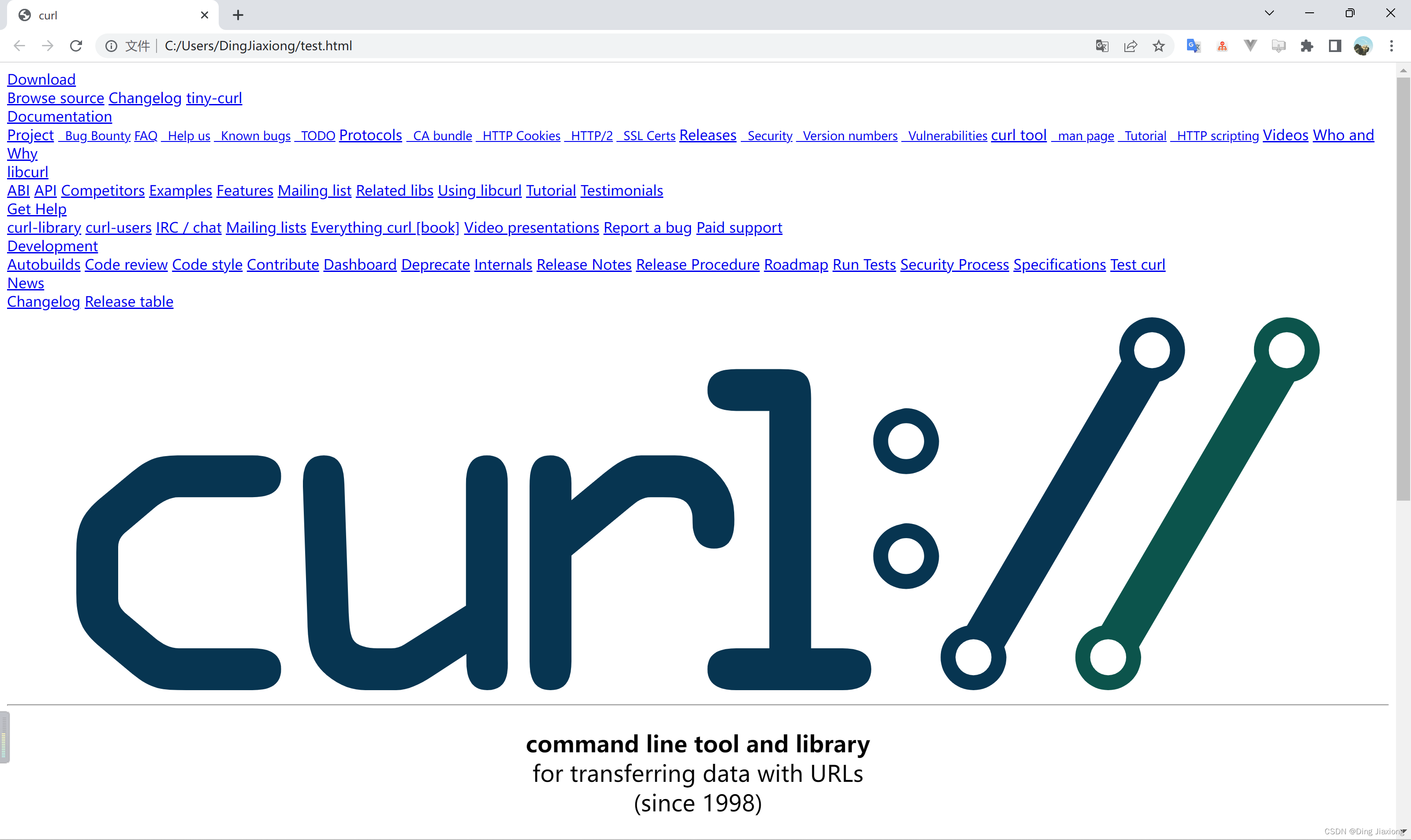This screenshot has height=840, width=1411.
Task: Open the Everything curl [book] link
Action: pyautogui.click(x=385, y=228)
